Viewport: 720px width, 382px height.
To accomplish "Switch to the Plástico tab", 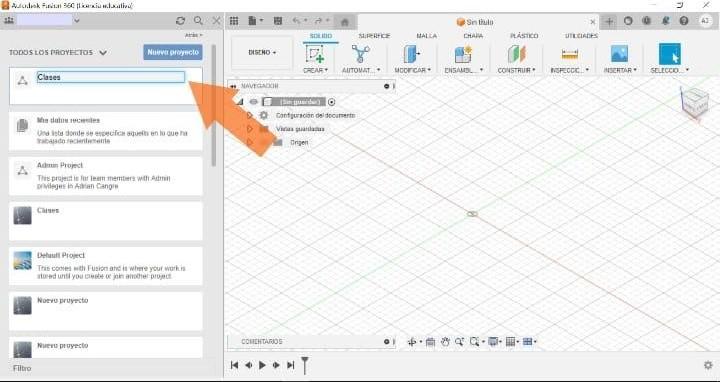I will click(x=524, y=36).
